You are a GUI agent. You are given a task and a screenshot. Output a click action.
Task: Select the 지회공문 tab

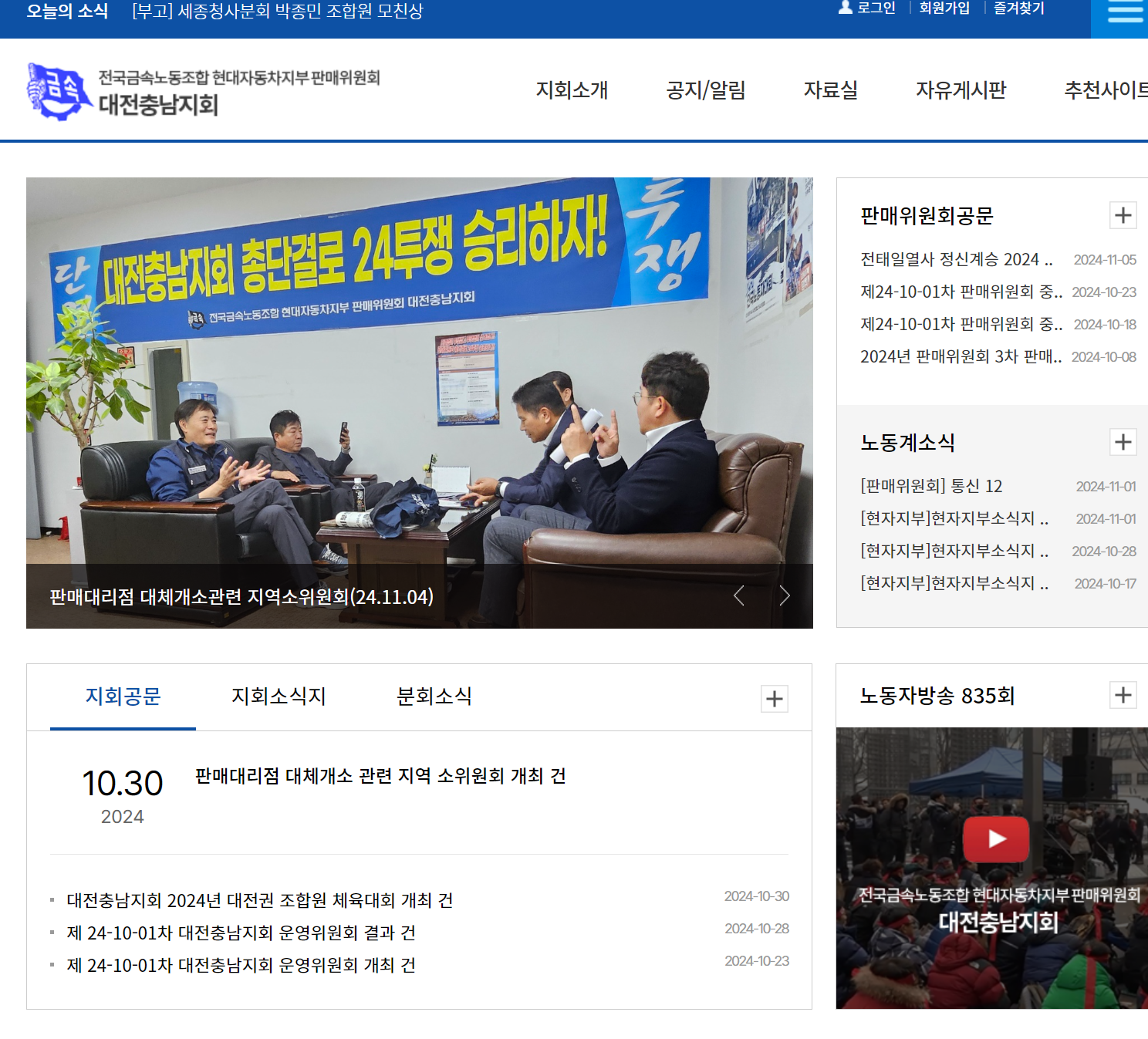click(x=123, y=697)
